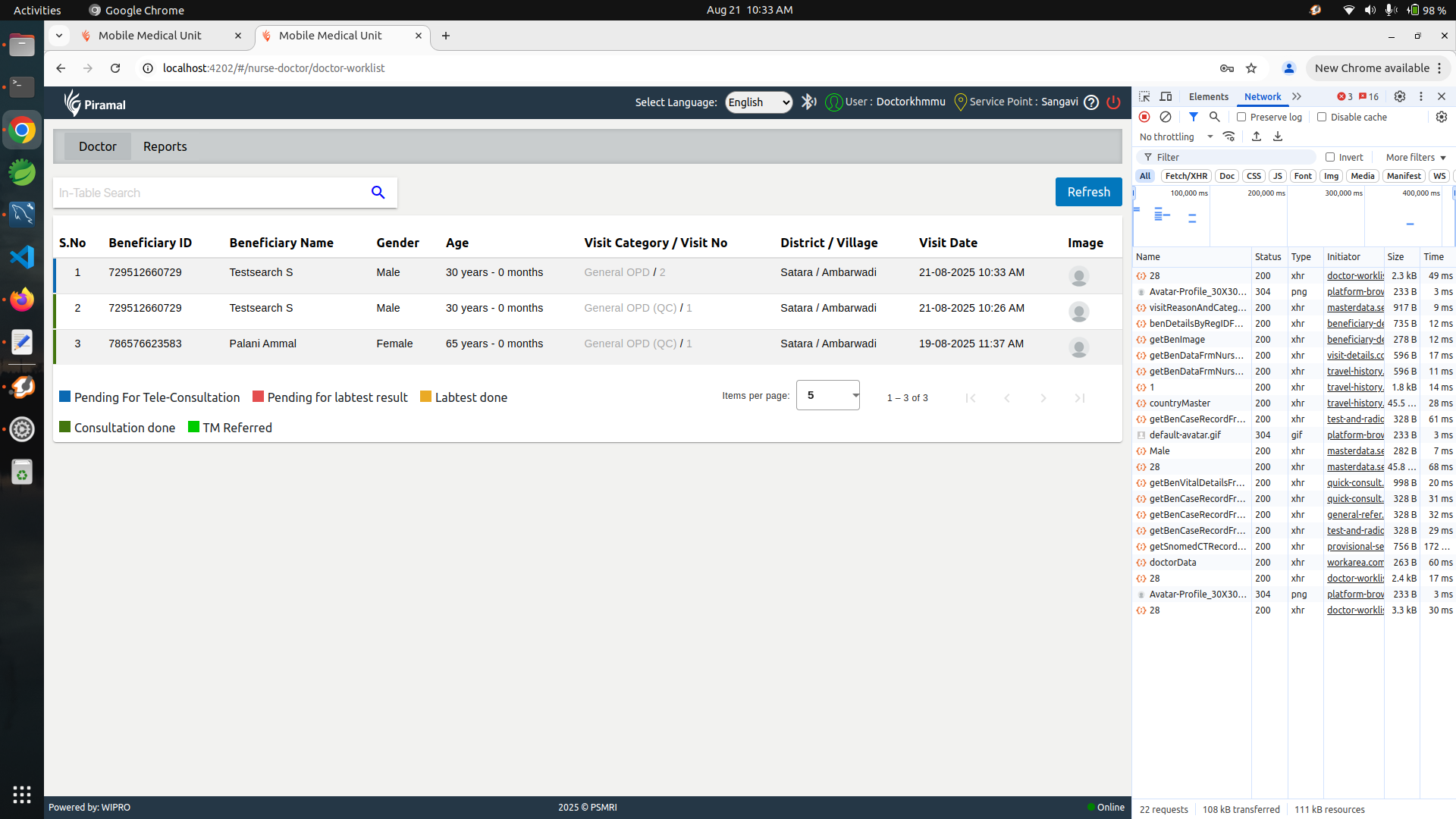Viewport: 1456px width, 819px height.
Task: Open the password manager key icon
Action: 1227,68
